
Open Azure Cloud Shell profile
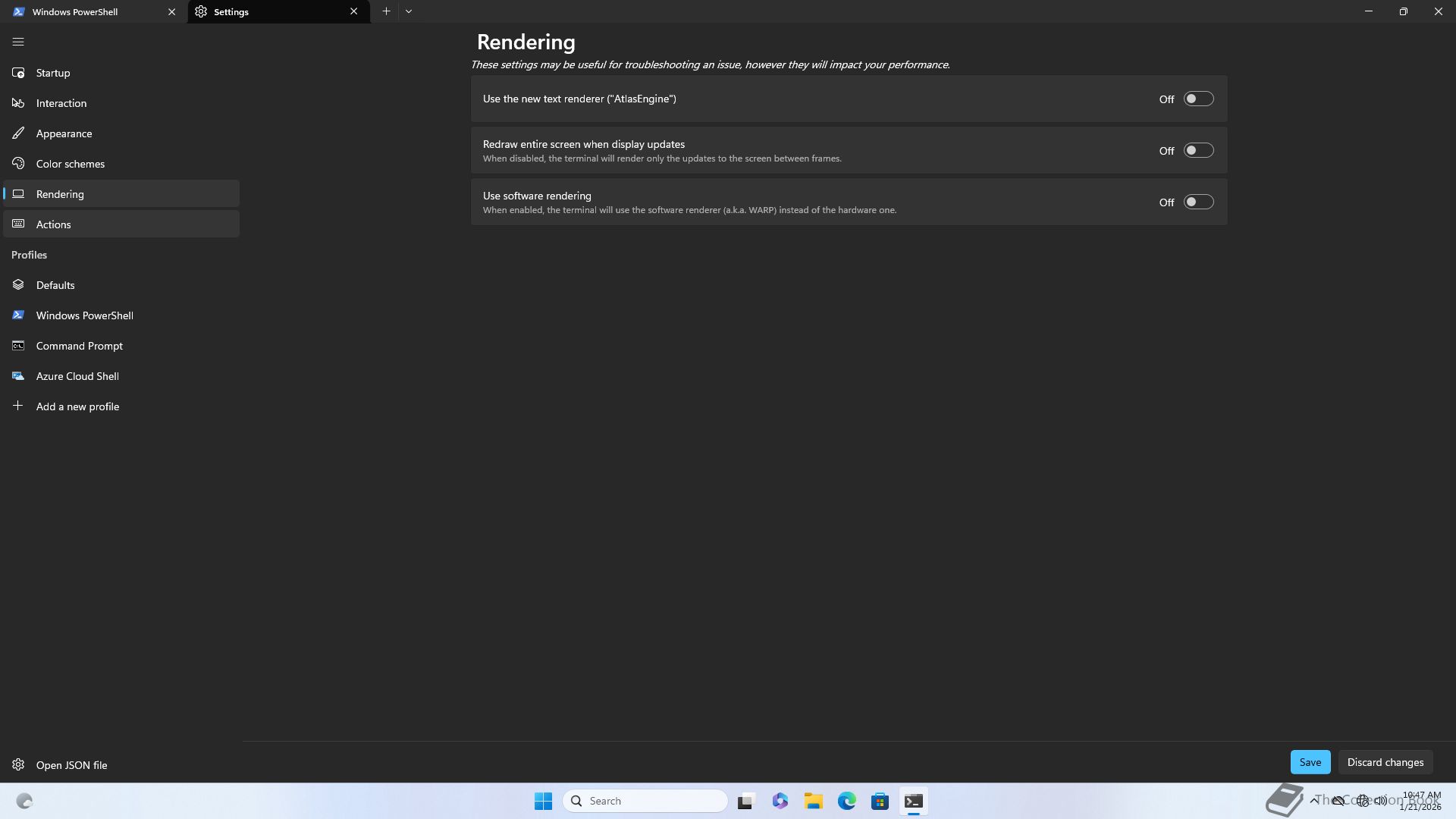click(x=77, y=376)
